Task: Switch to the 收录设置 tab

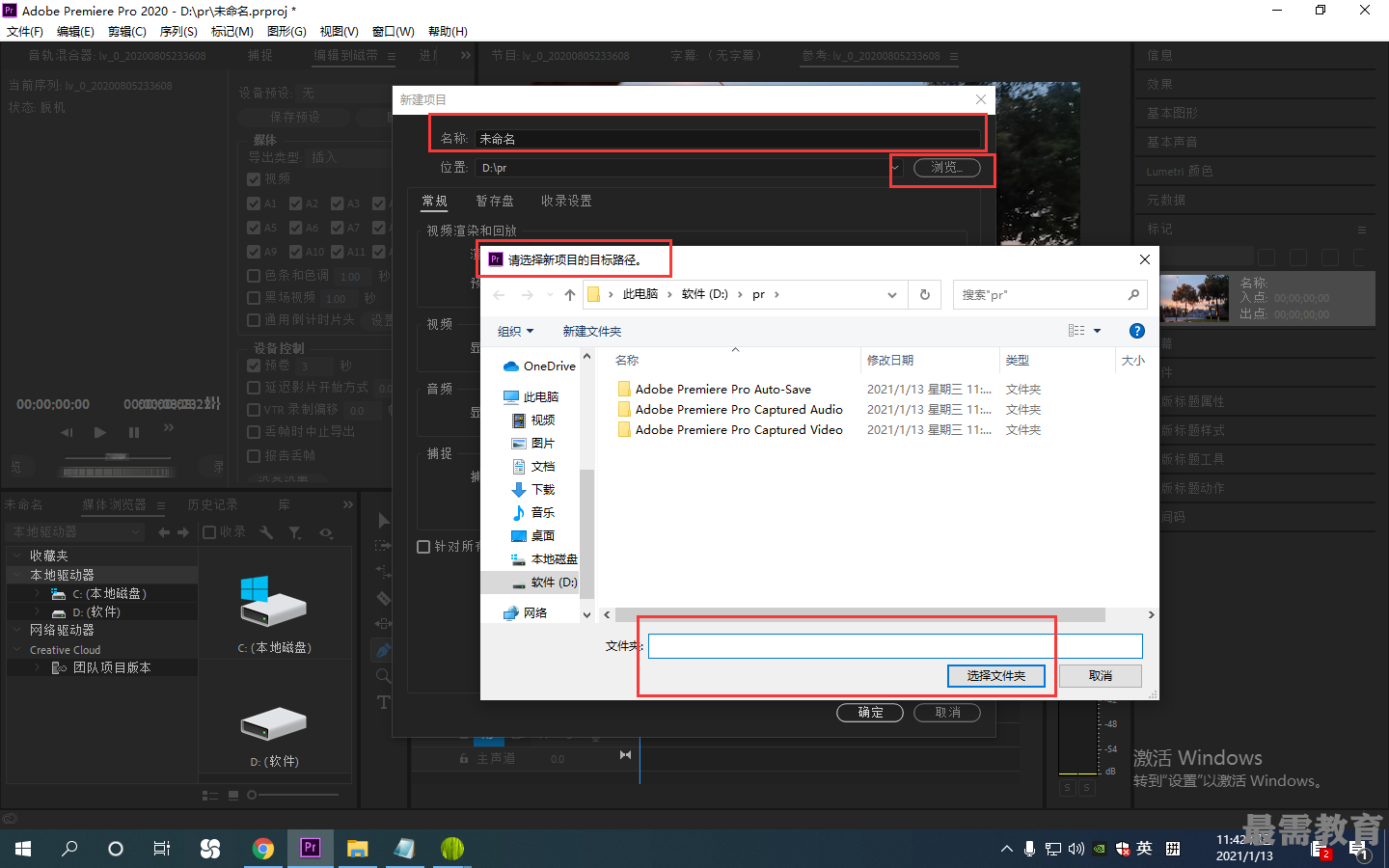Action: point(566,202)
